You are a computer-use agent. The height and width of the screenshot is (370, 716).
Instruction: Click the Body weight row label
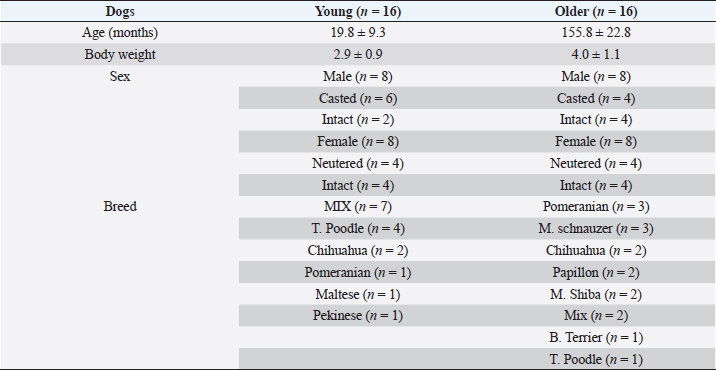120,54
